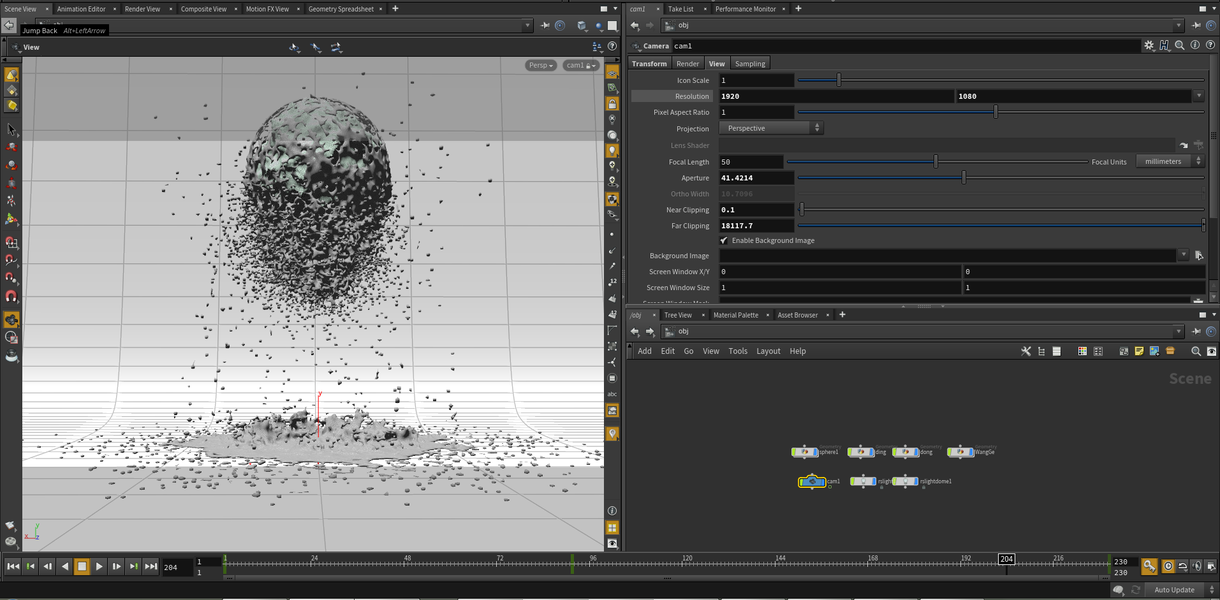
Task: Click the Focal Length slider
Action: pos(936,162)
